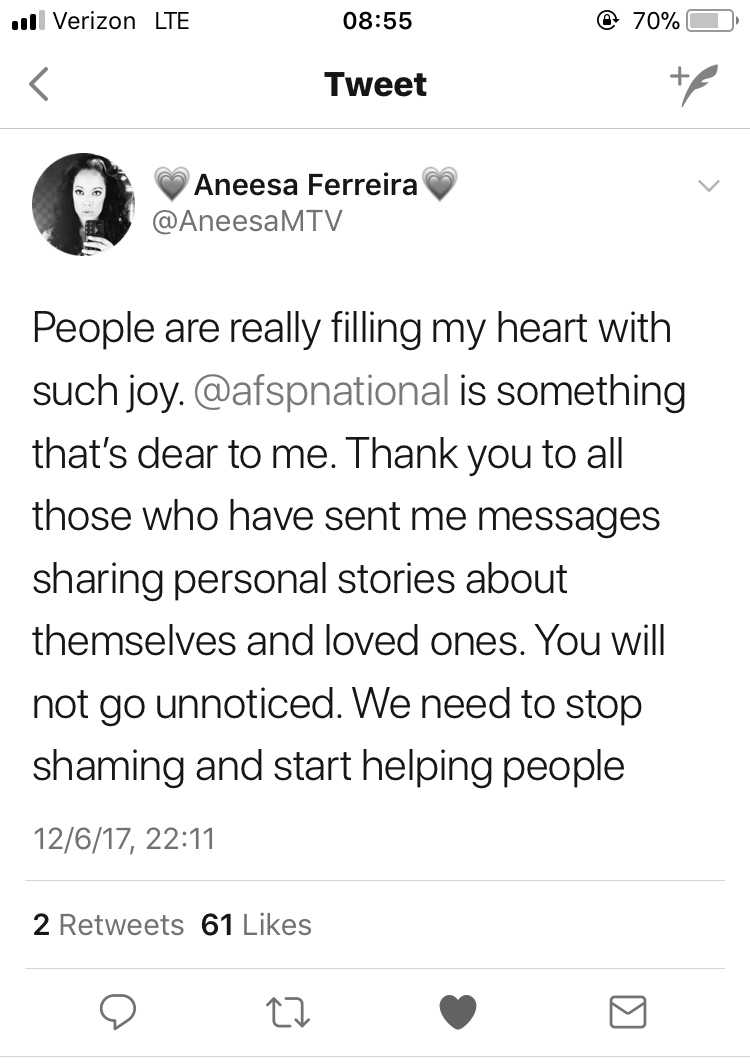Viewport: 750px width, 1063px height.
Task: Tap the 08:55 clock in status bar
Action: (x=377, y=21)
